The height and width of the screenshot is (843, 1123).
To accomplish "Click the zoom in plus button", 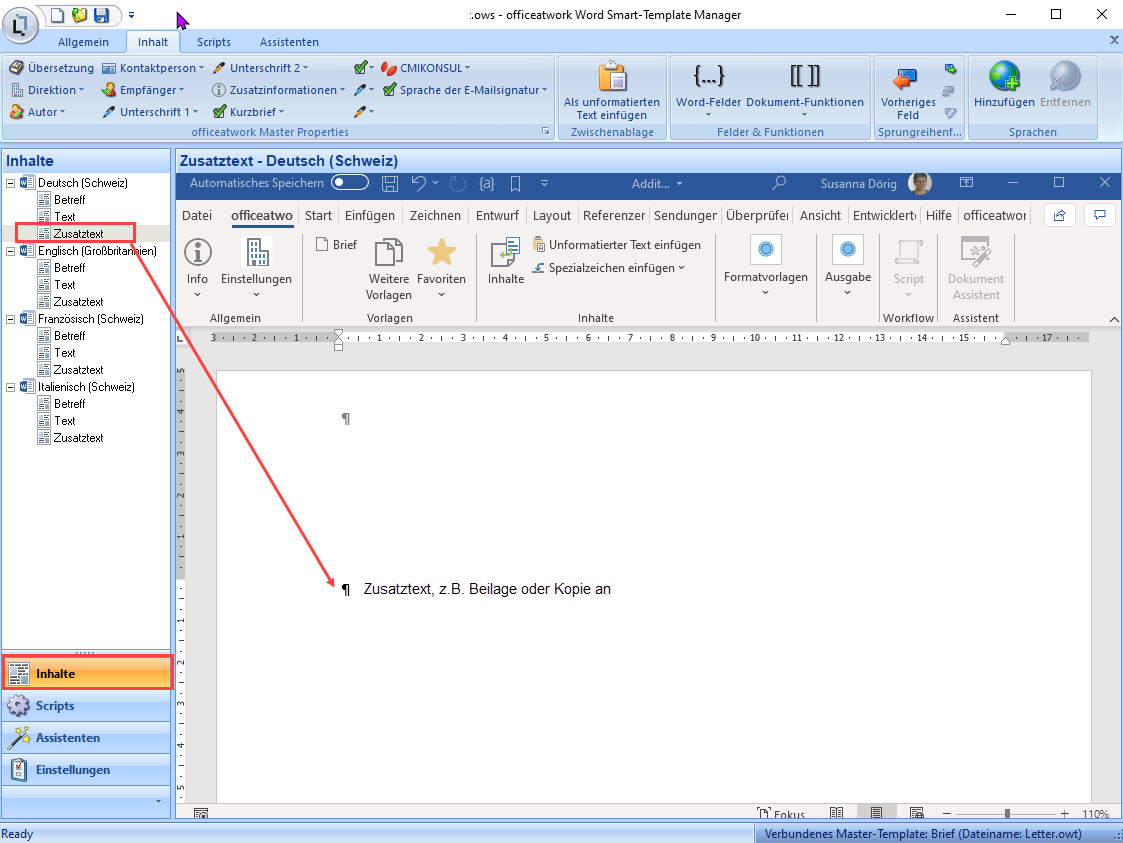I will pyautogui.click(x=1064, y=814).
